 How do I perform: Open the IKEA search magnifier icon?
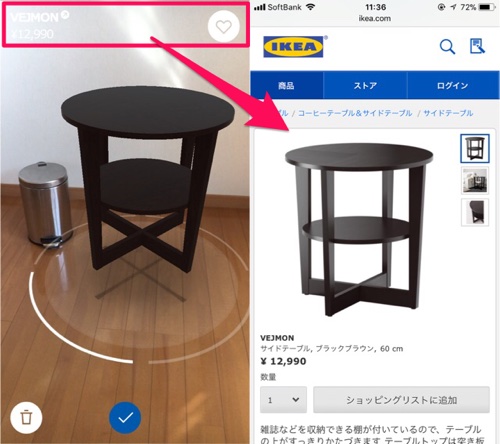[447, 46]
